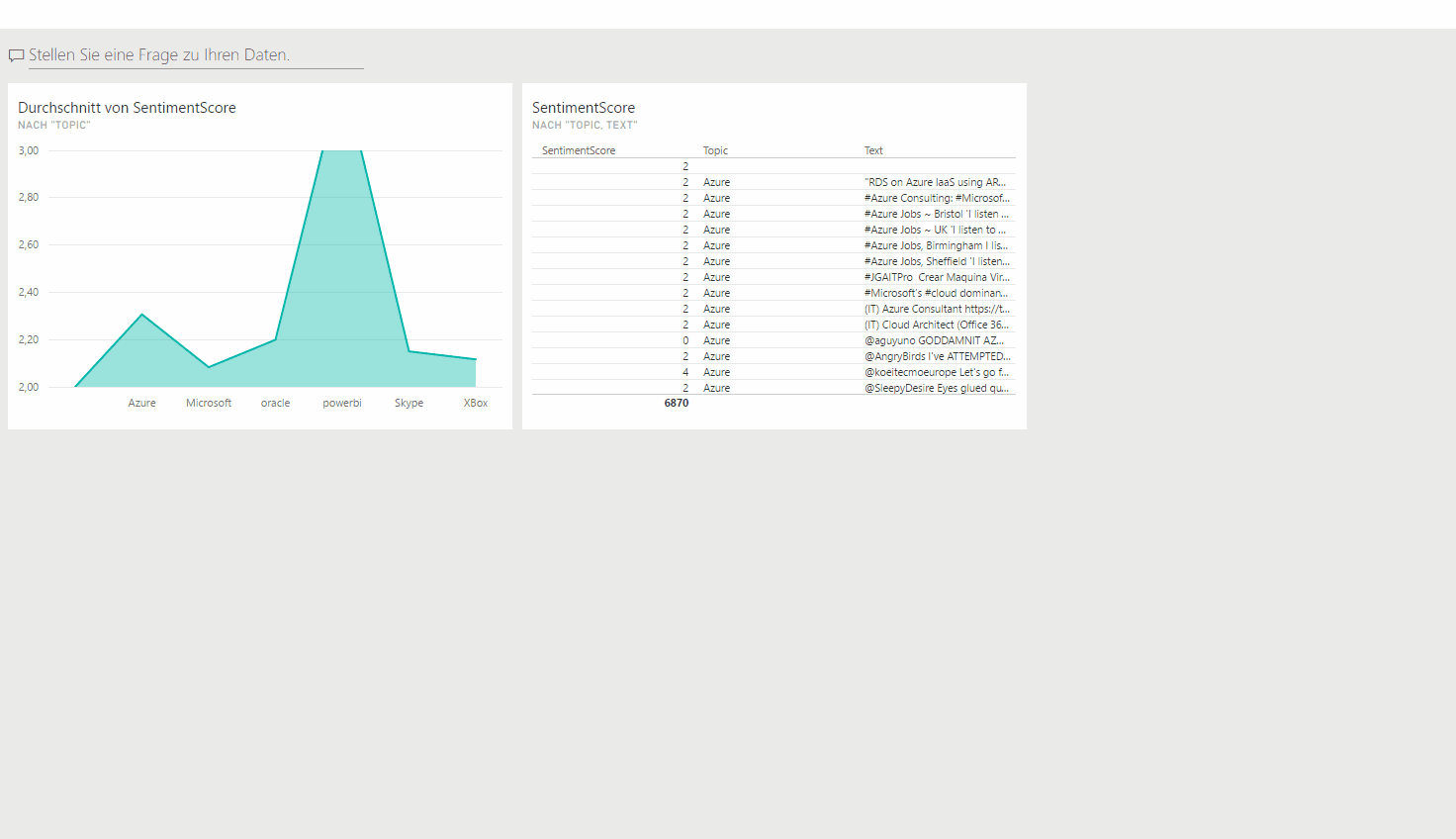Select the 'RDS on Azure IaaS' row text
The height and width of the screenshot is (839, 1456).
click(935, 183)
